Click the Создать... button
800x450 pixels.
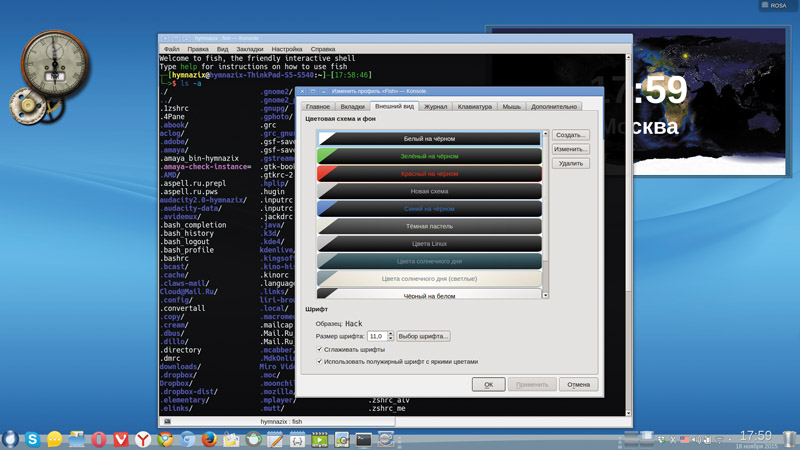click(x=570, y=135)
